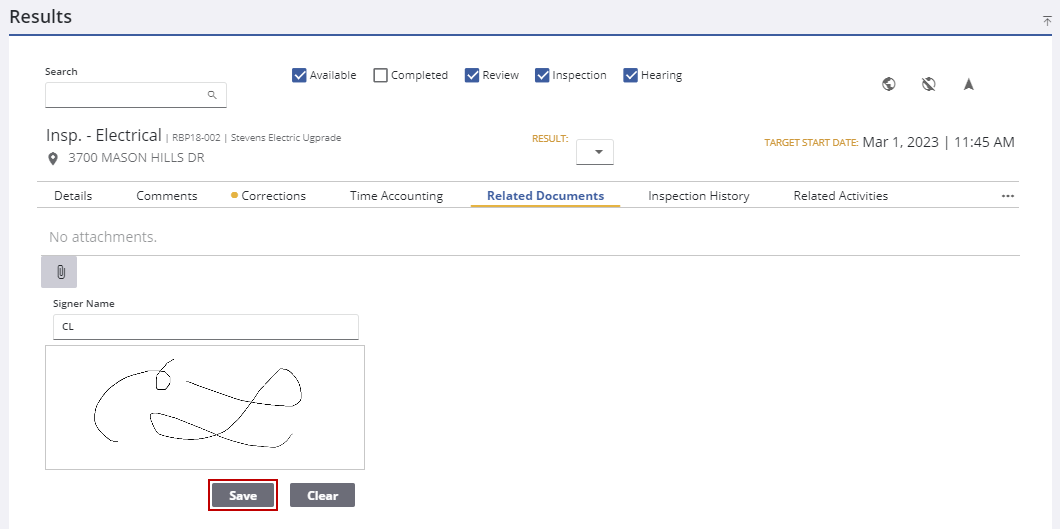The height and width of the screenshot is (529, 1060).
Task: Clear the signature pad
Action: point(322,495)
